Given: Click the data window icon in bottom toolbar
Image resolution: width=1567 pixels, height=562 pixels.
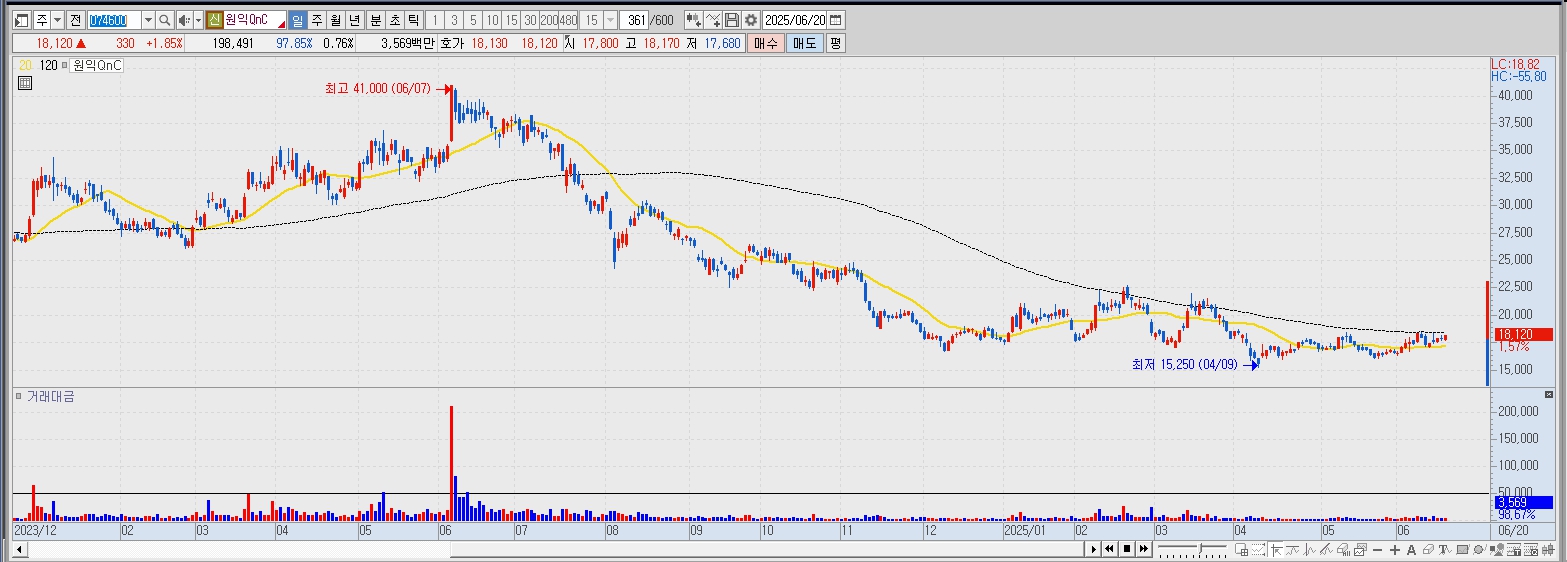Looking at the screenshot, I should 1242,550.
